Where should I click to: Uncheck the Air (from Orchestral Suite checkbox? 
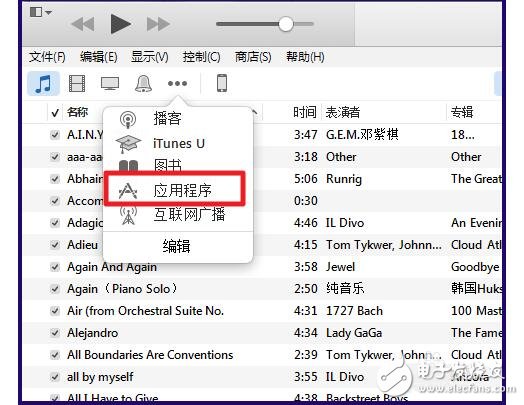click(x=55, y=311)
